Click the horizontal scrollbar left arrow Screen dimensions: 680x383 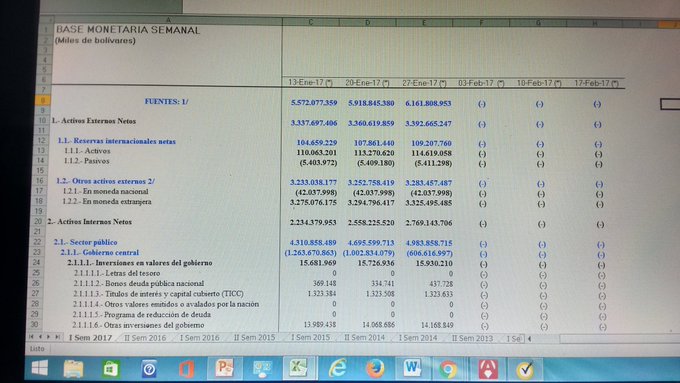pos(530,339)
